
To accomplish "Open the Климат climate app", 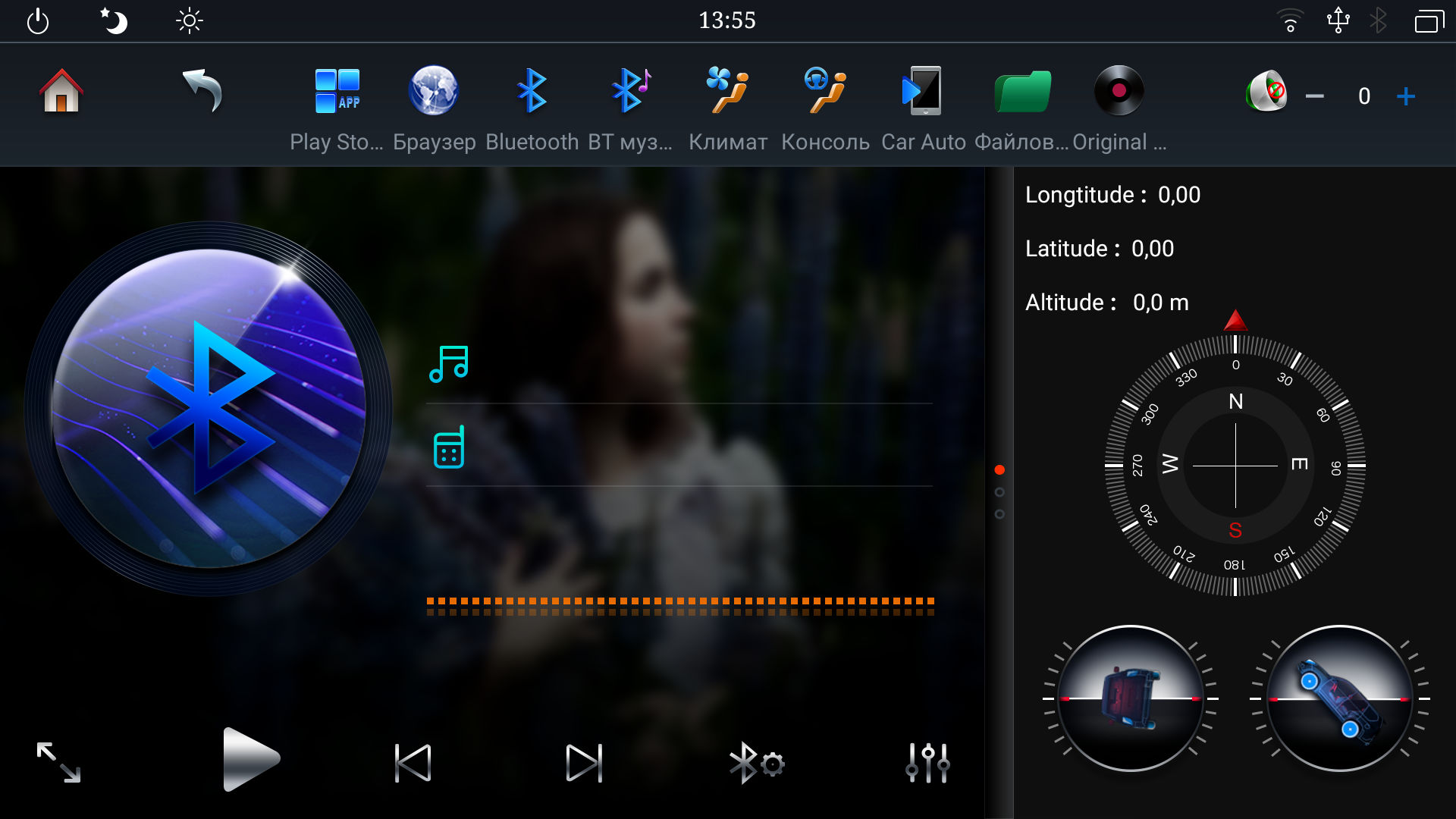I will (x=728, y=108).
